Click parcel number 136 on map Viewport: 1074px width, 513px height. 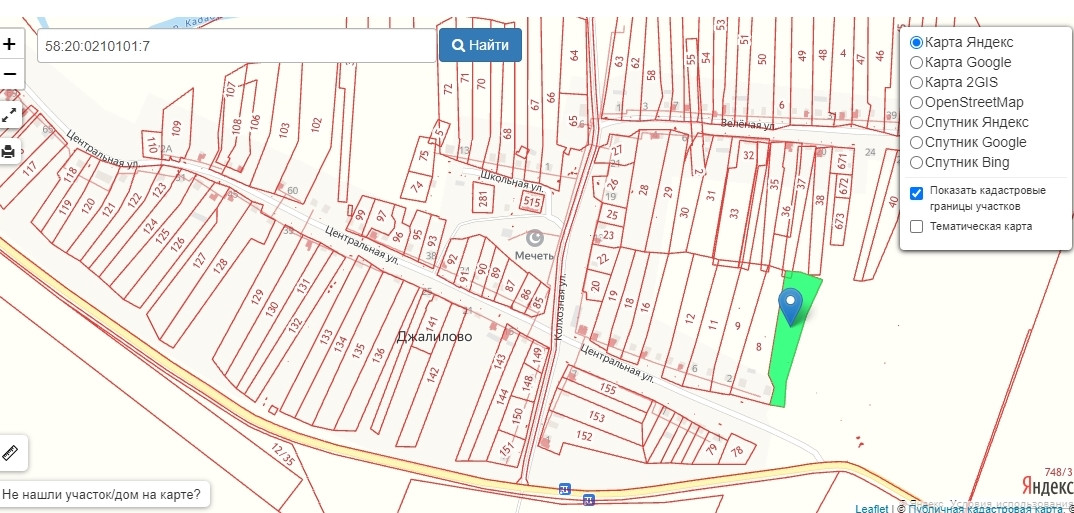click(378, 355)
